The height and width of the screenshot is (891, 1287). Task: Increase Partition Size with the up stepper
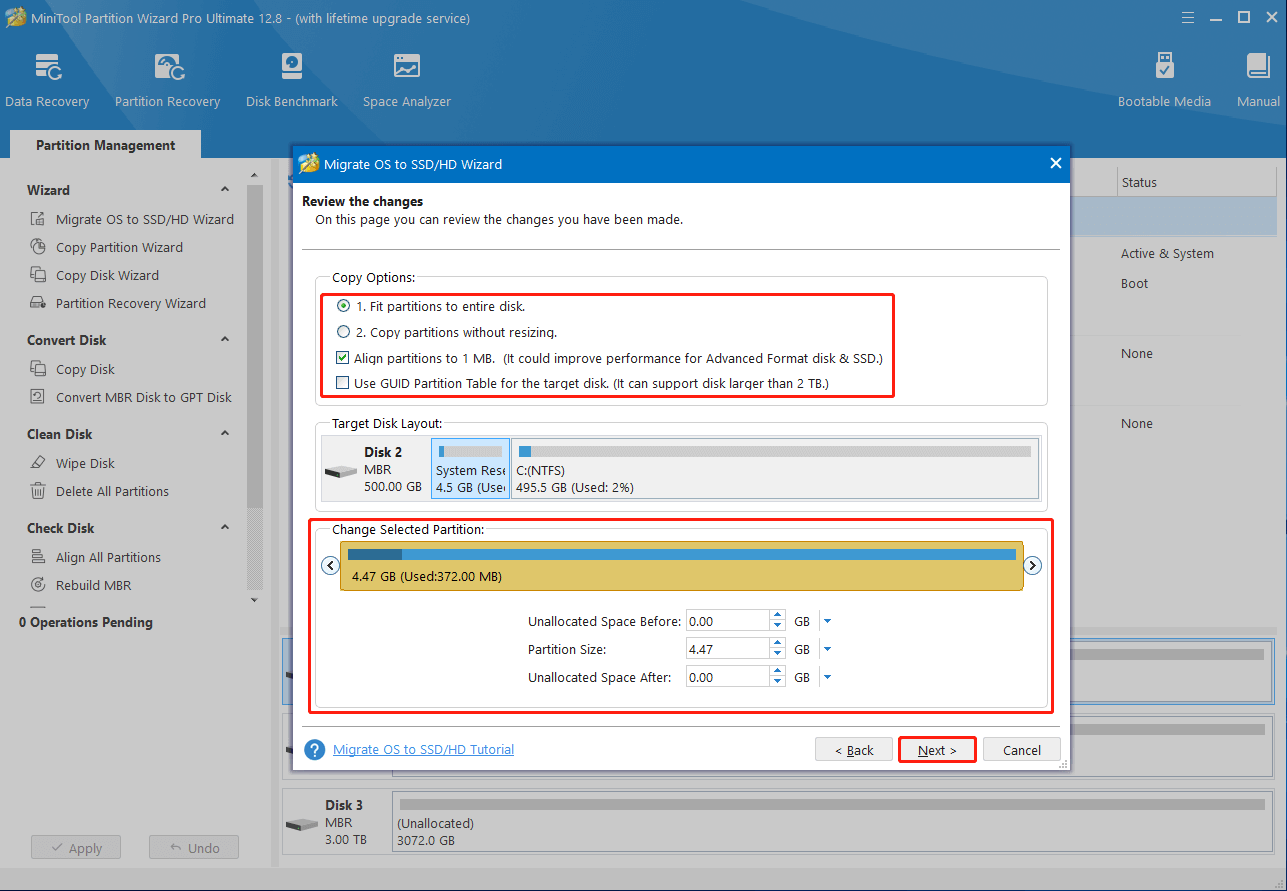(x=777, y=643)
